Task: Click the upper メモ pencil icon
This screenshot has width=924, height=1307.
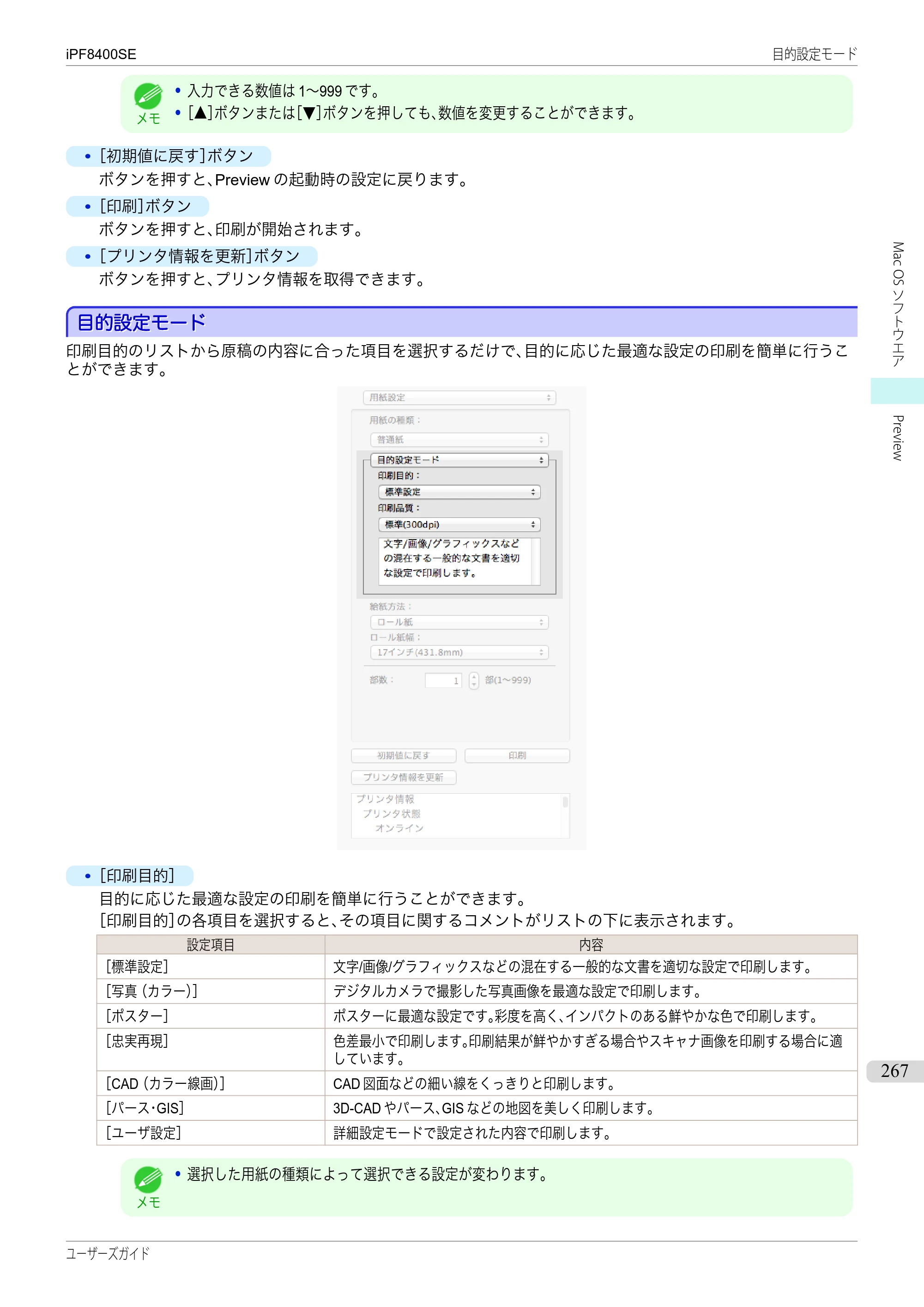Action: (x=148, y=96)
